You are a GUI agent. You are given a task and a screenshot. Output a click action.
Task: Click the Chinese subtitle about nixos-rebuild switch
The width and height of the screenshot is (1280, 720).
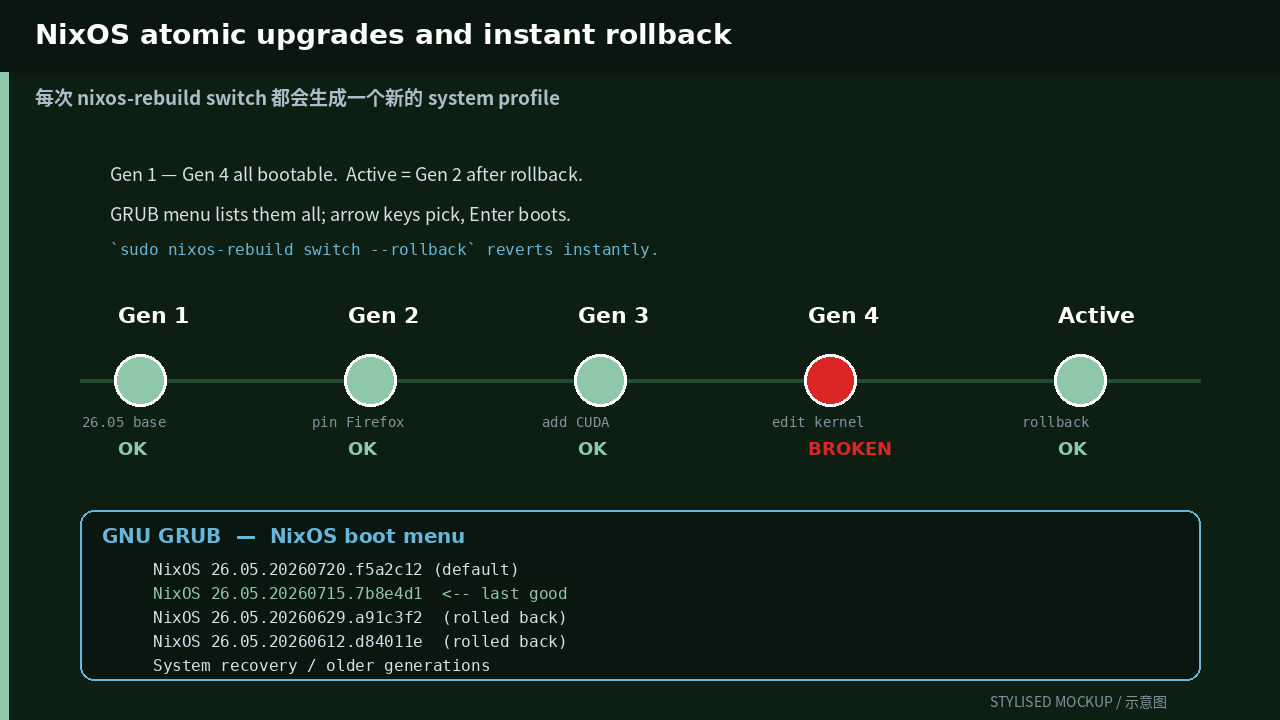[x=297, y=98]
